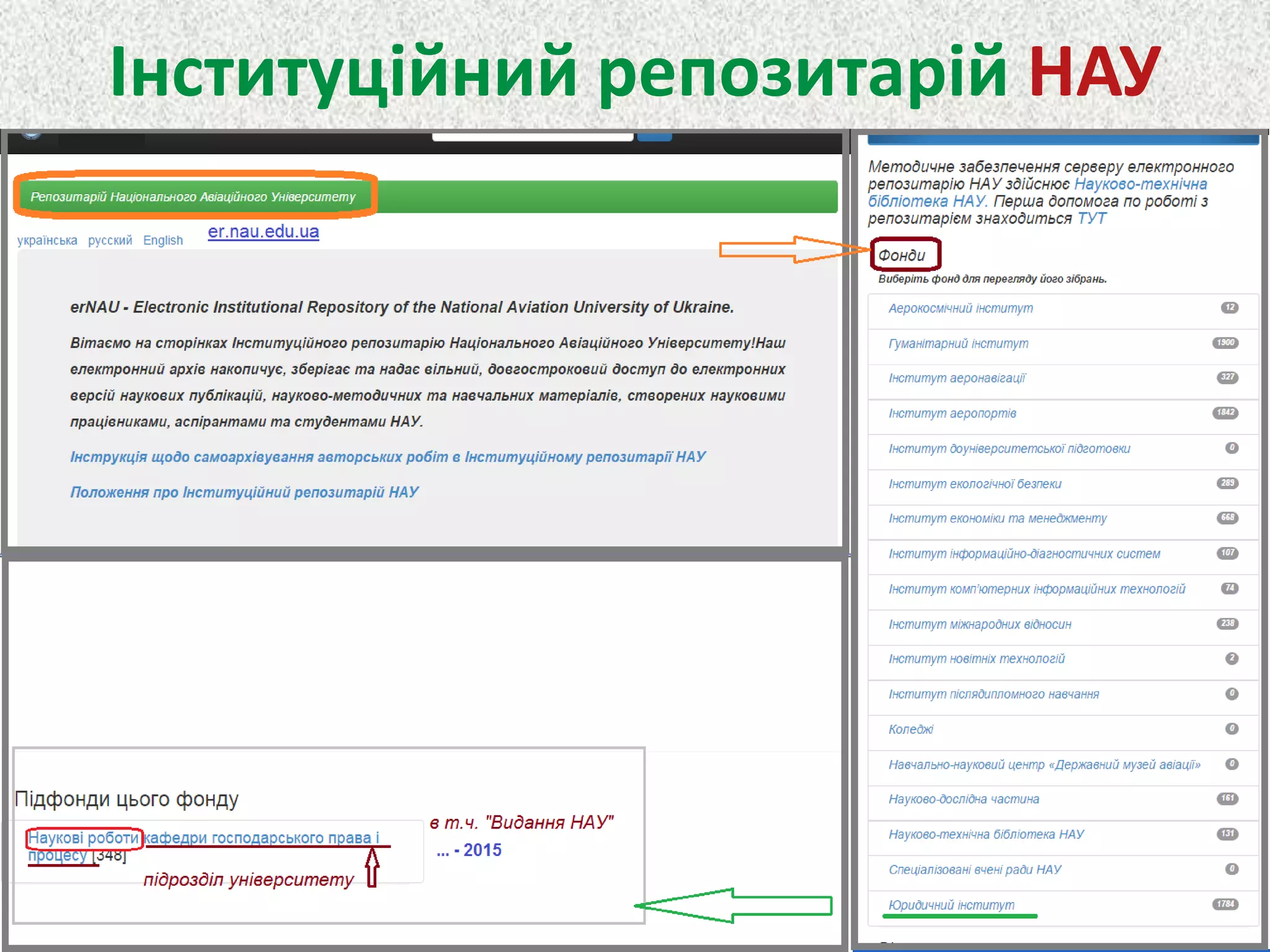1270x952 pixels.
Task: Open the self-archiving instruction link (Інструкція щодо самоархівування)
Action: point(388,457)
